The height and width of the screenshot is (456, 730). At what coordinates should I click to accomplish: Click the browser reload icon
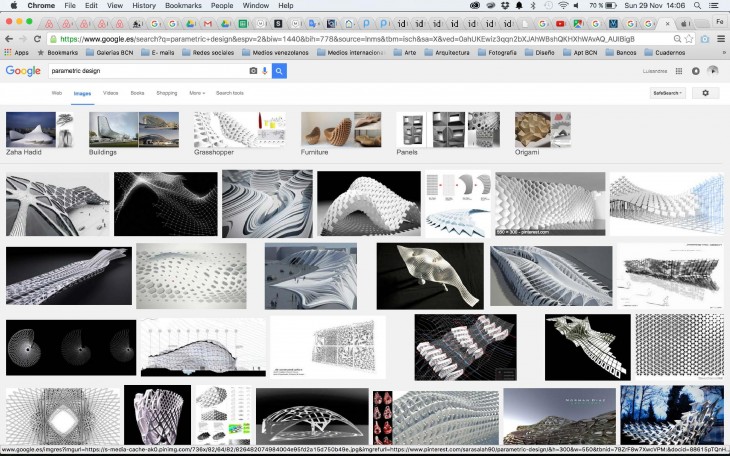pyautogui.click(x=38, y=39)
